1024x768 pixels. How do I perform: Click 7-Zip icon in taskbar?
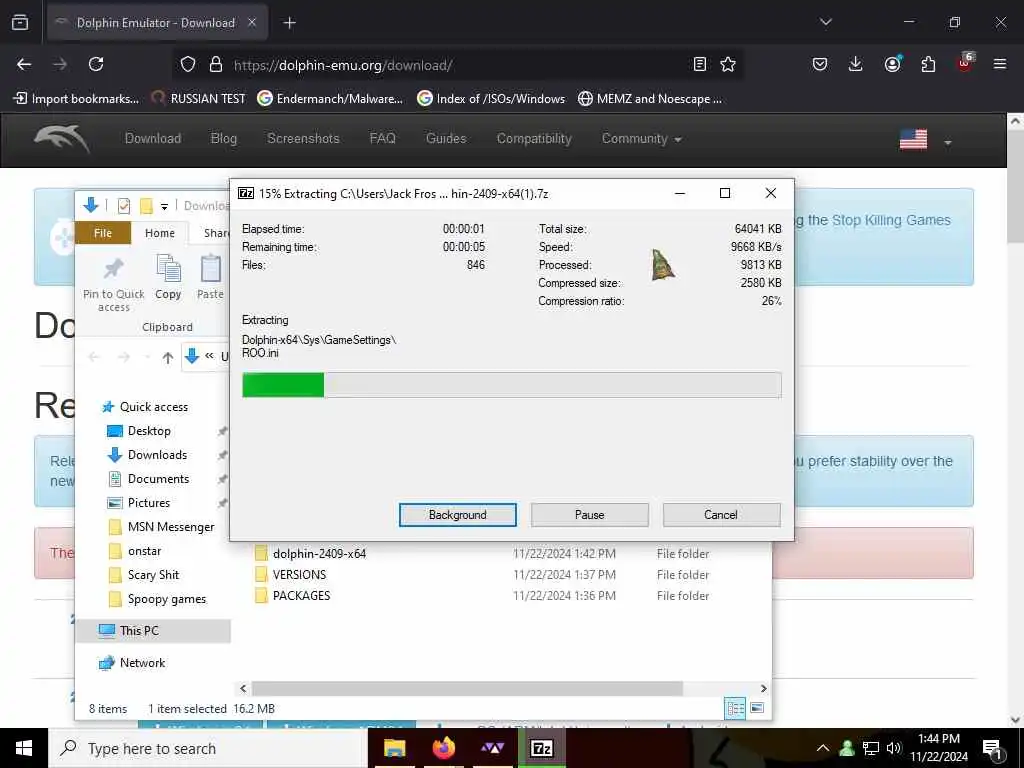pos(541,748)
